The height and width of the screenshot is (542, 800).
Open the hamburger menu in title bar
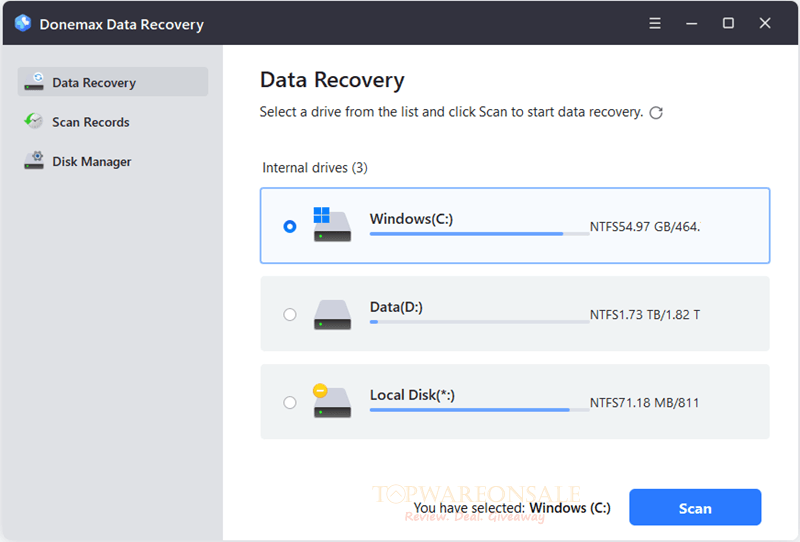coord(655,23)
